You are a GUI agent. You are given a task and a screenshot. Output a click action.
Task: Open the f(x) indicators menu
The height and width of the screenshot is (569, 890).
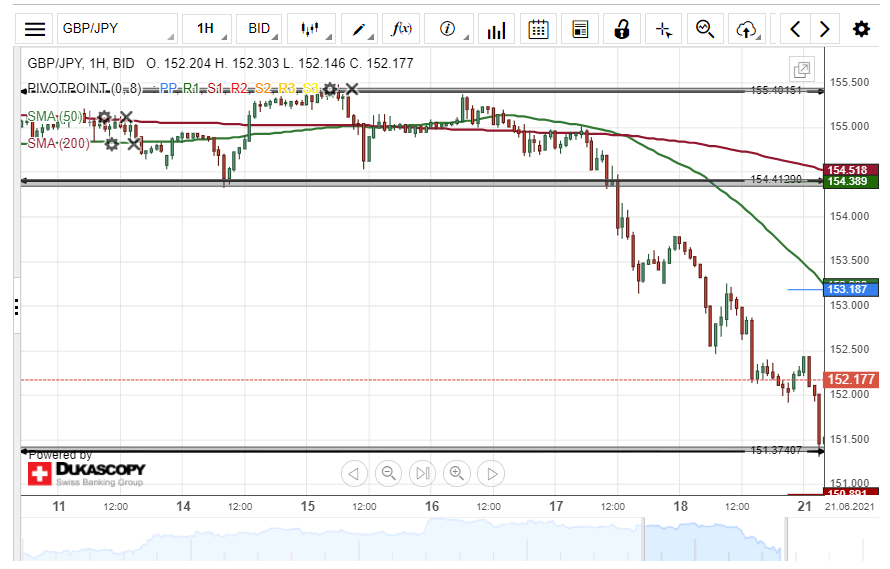coord(401,29)
